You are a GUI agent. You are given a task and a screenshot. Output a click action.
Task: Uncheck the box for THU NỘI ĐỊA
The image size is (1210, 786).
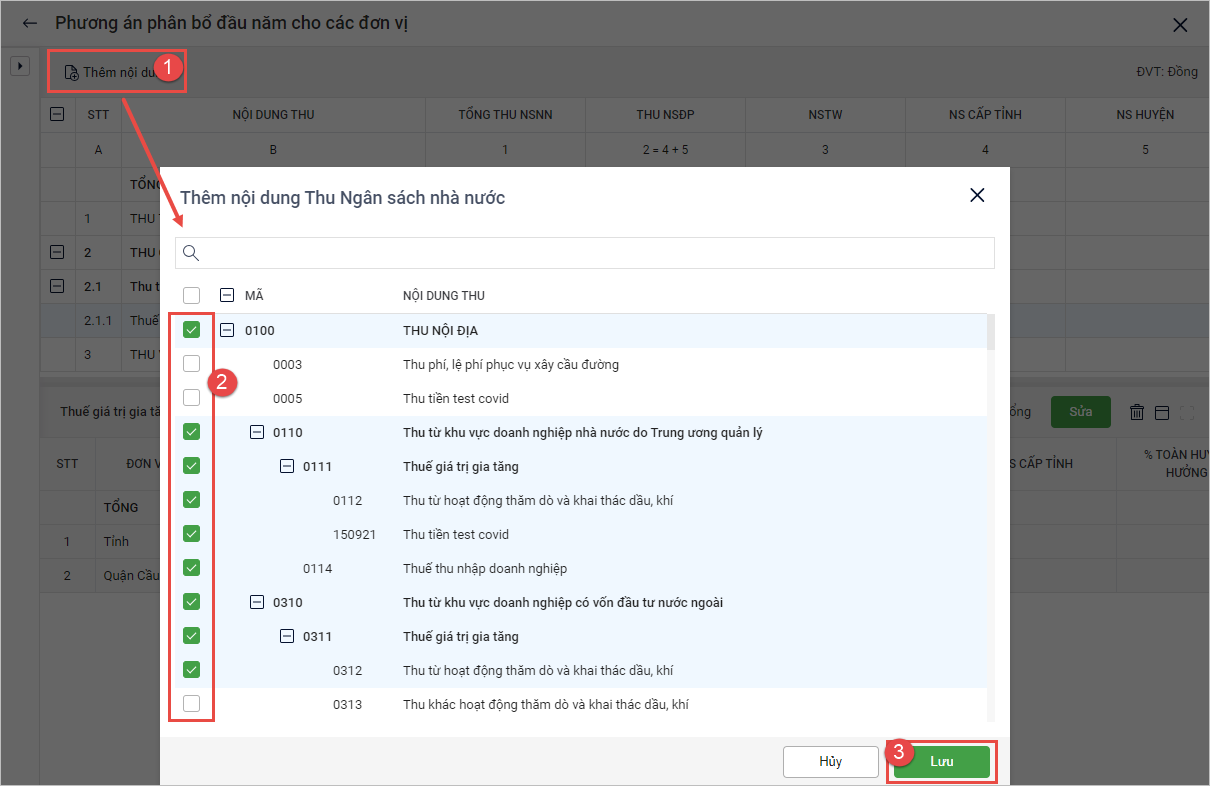tap(192, 330)
